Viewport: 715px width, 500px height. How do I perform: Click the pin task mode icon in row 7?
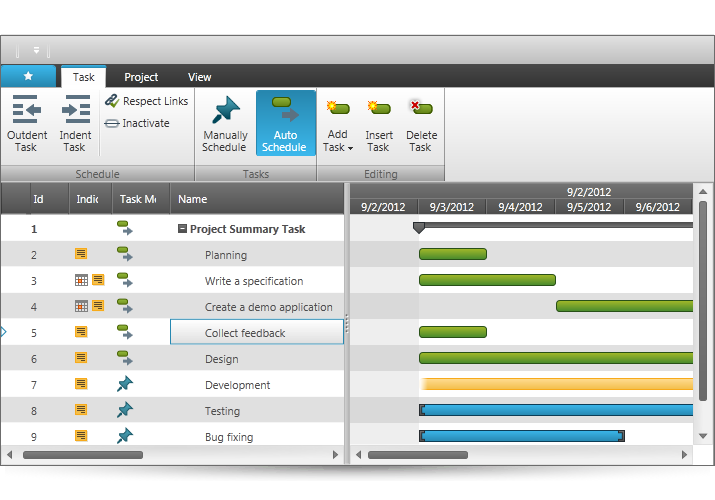(125, 385)
